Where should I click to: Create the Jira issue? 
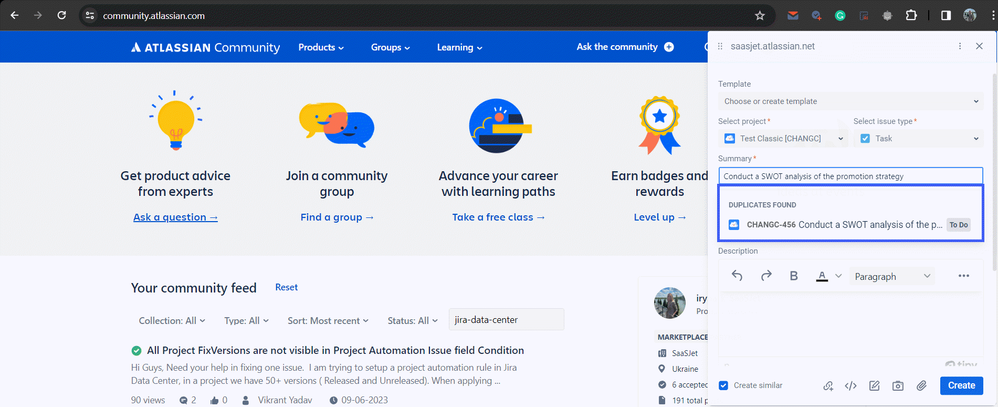click(x=961, y=385)
